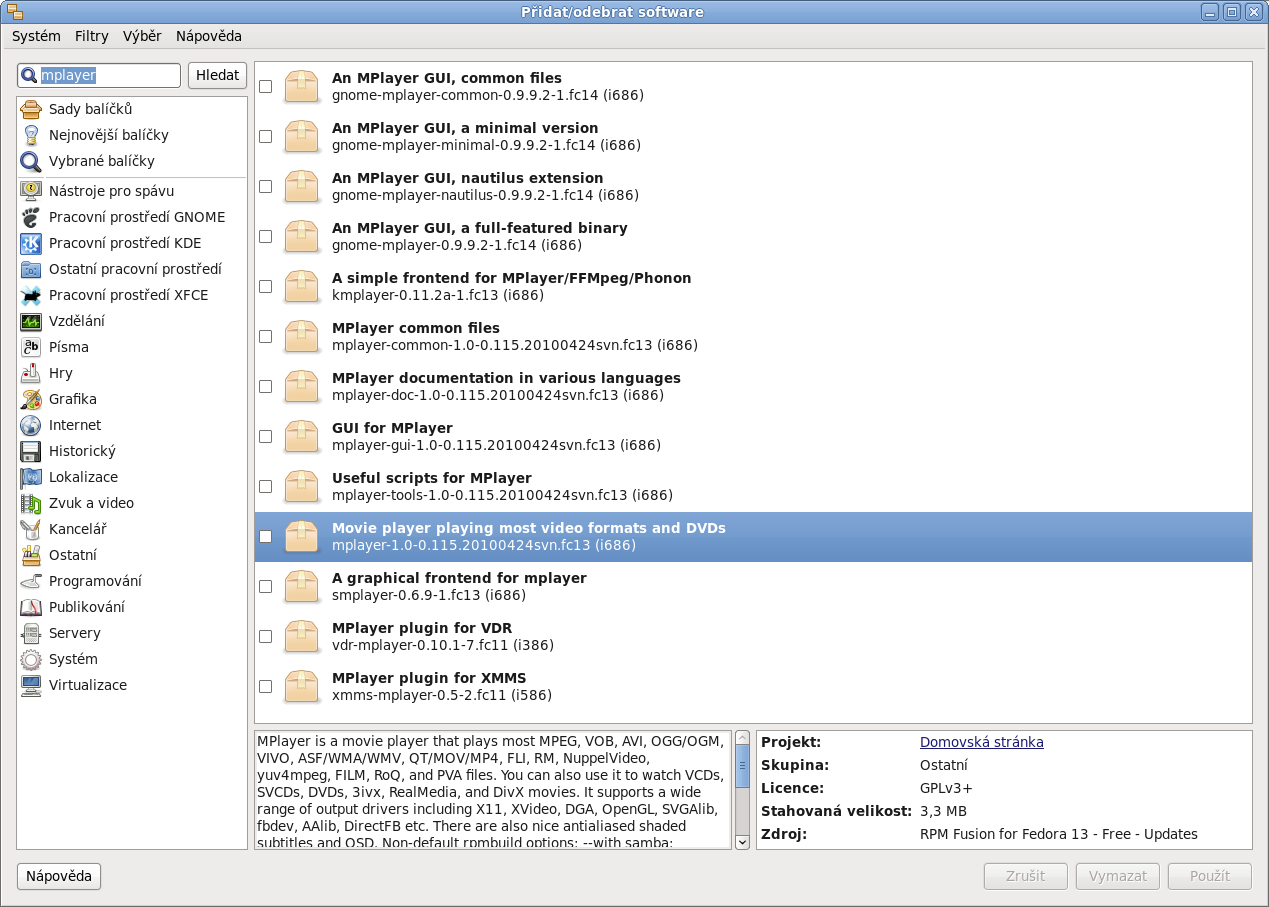
Task: Select 'MPlayer documentation in various languages' row
Action: (753, 386)
